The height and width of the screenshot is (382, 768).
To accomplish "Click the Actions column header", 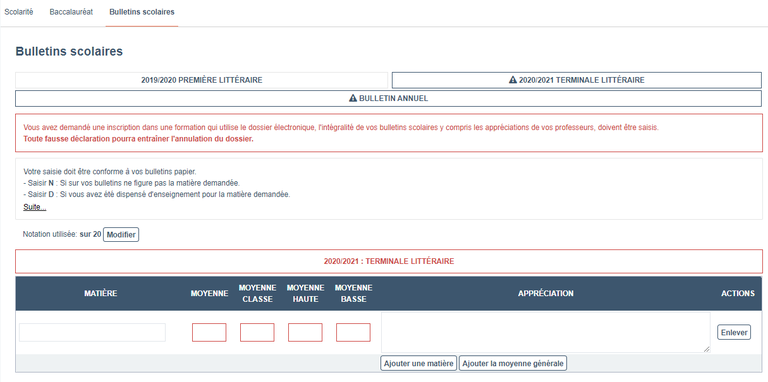I will point(738,293).
